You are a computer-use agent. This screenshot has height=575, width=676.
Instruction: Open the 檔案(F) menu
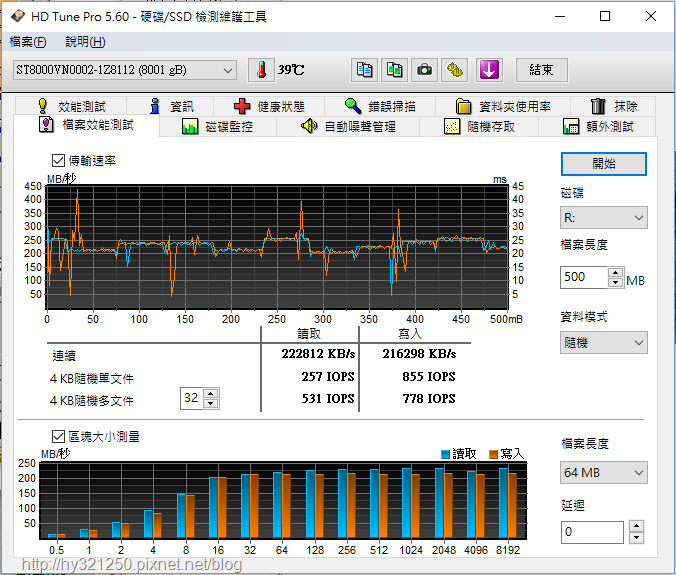point(28,42)
